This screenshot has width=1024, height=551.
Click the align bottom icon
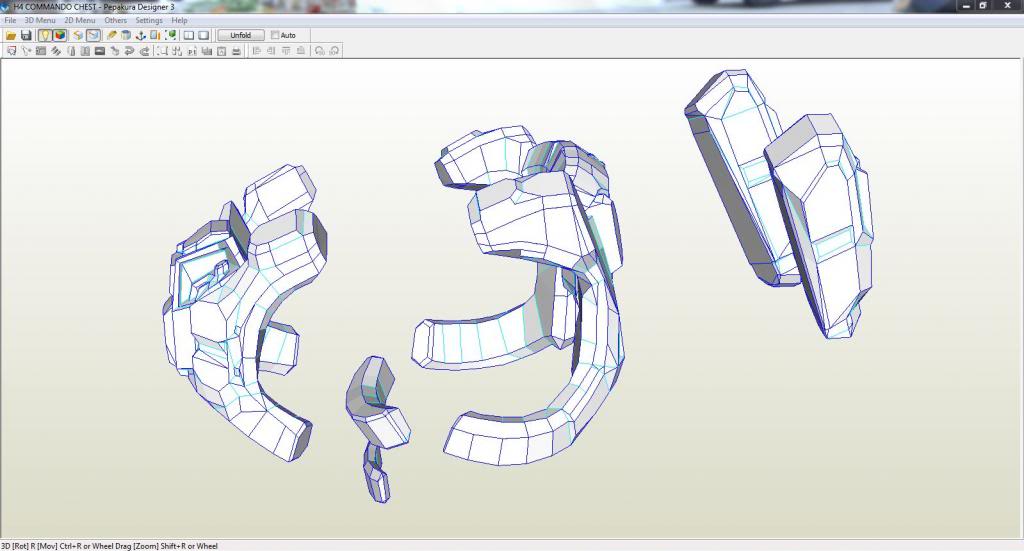pos(300,51)
